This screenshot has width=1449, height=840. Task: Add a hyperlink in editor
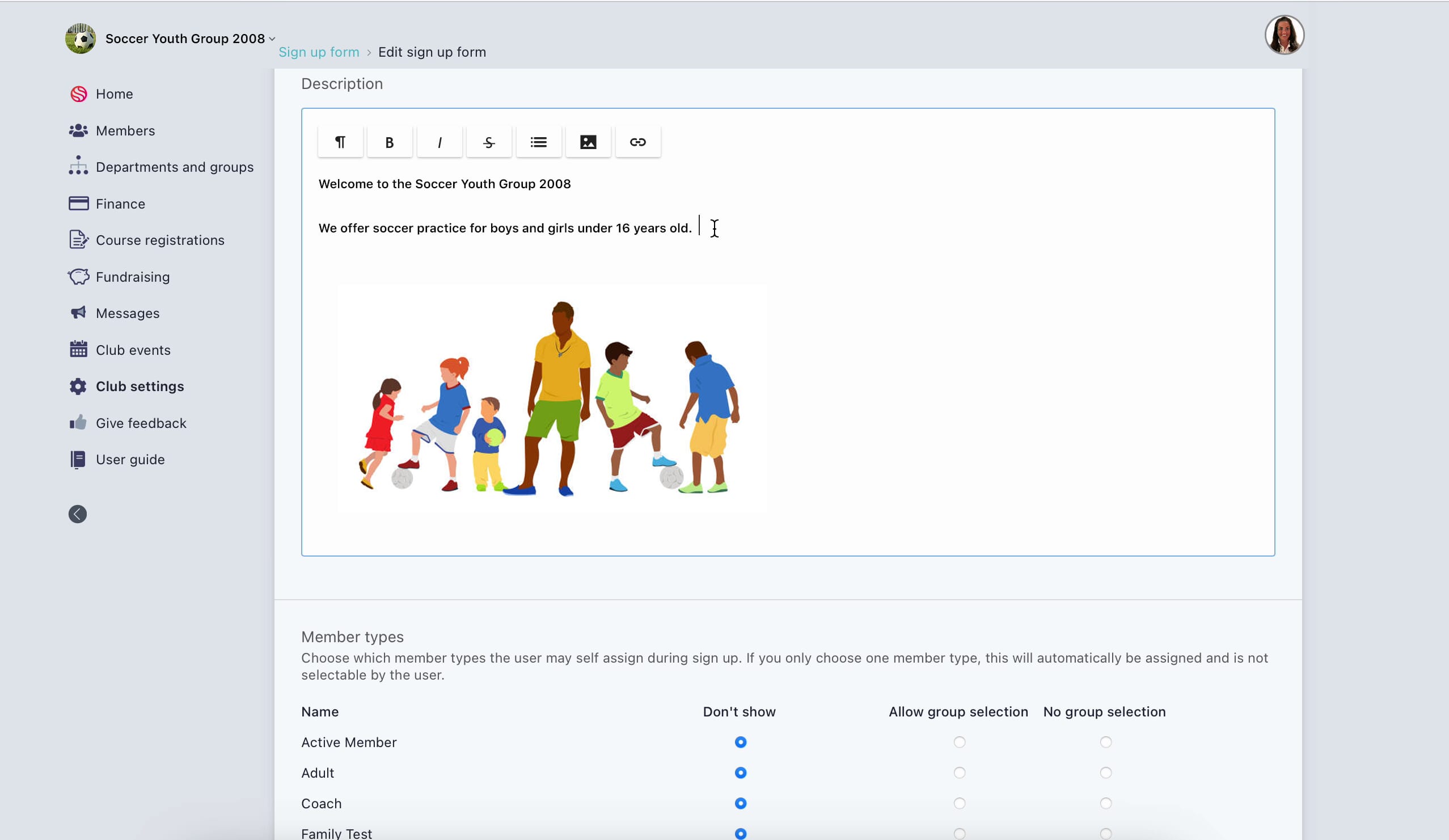pyautogui.click(x=637, y=142)
